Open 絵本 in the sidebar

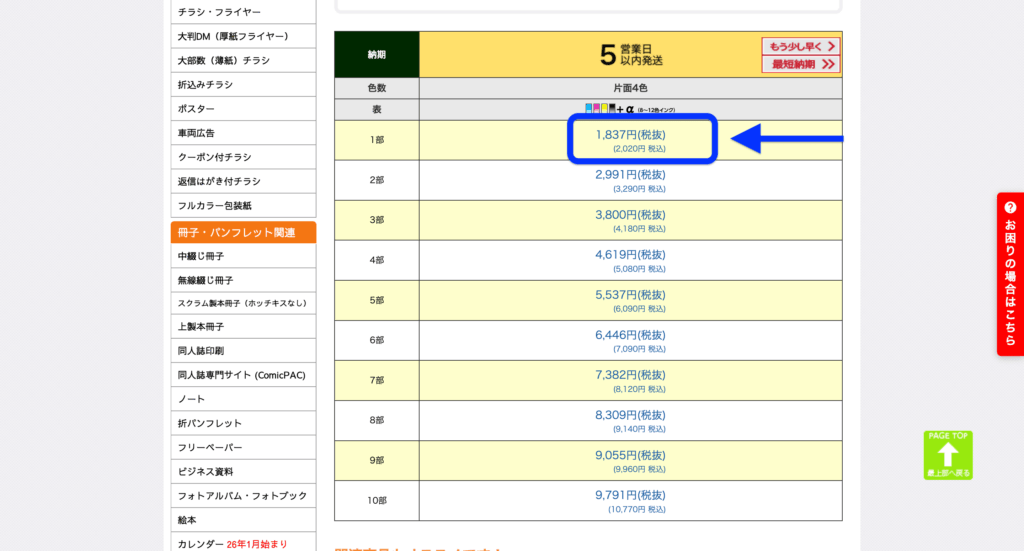(x=243, y=520)
